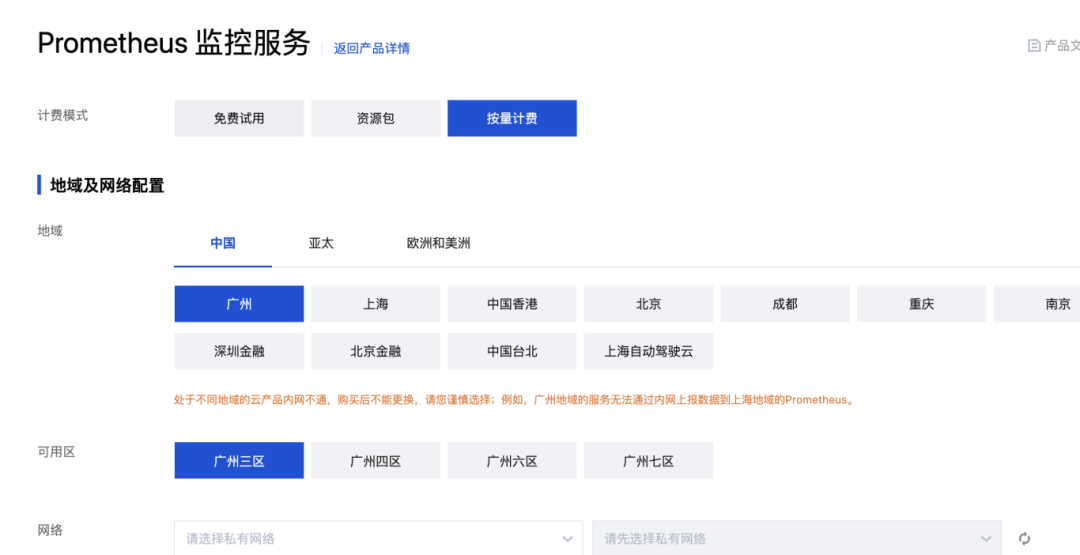Switch to the 亚太 region tab
This screenshot has height=555, width=1080.
pos(321,244)
